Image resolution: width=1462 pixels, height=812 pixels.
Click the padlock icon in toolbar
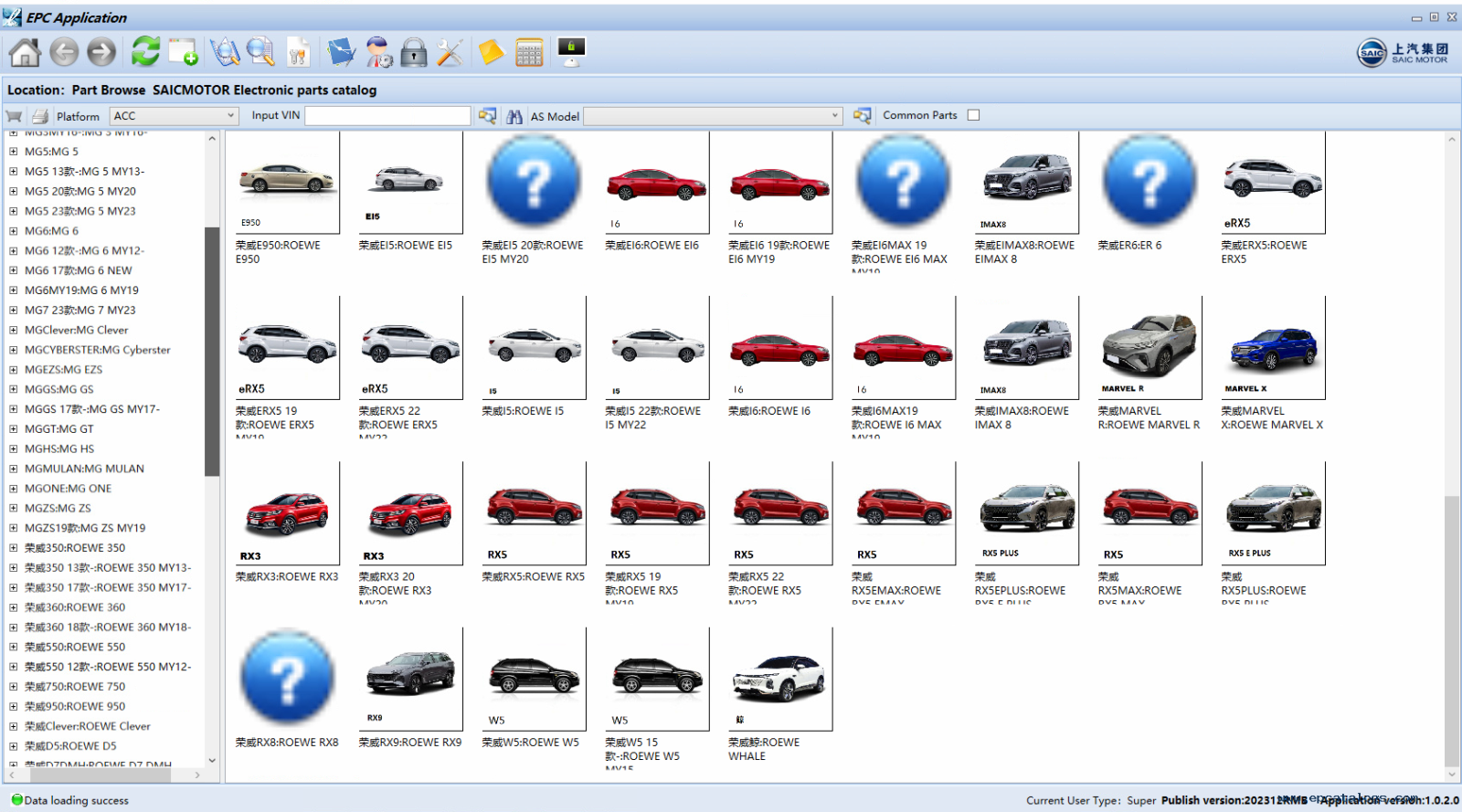point(414,53)
